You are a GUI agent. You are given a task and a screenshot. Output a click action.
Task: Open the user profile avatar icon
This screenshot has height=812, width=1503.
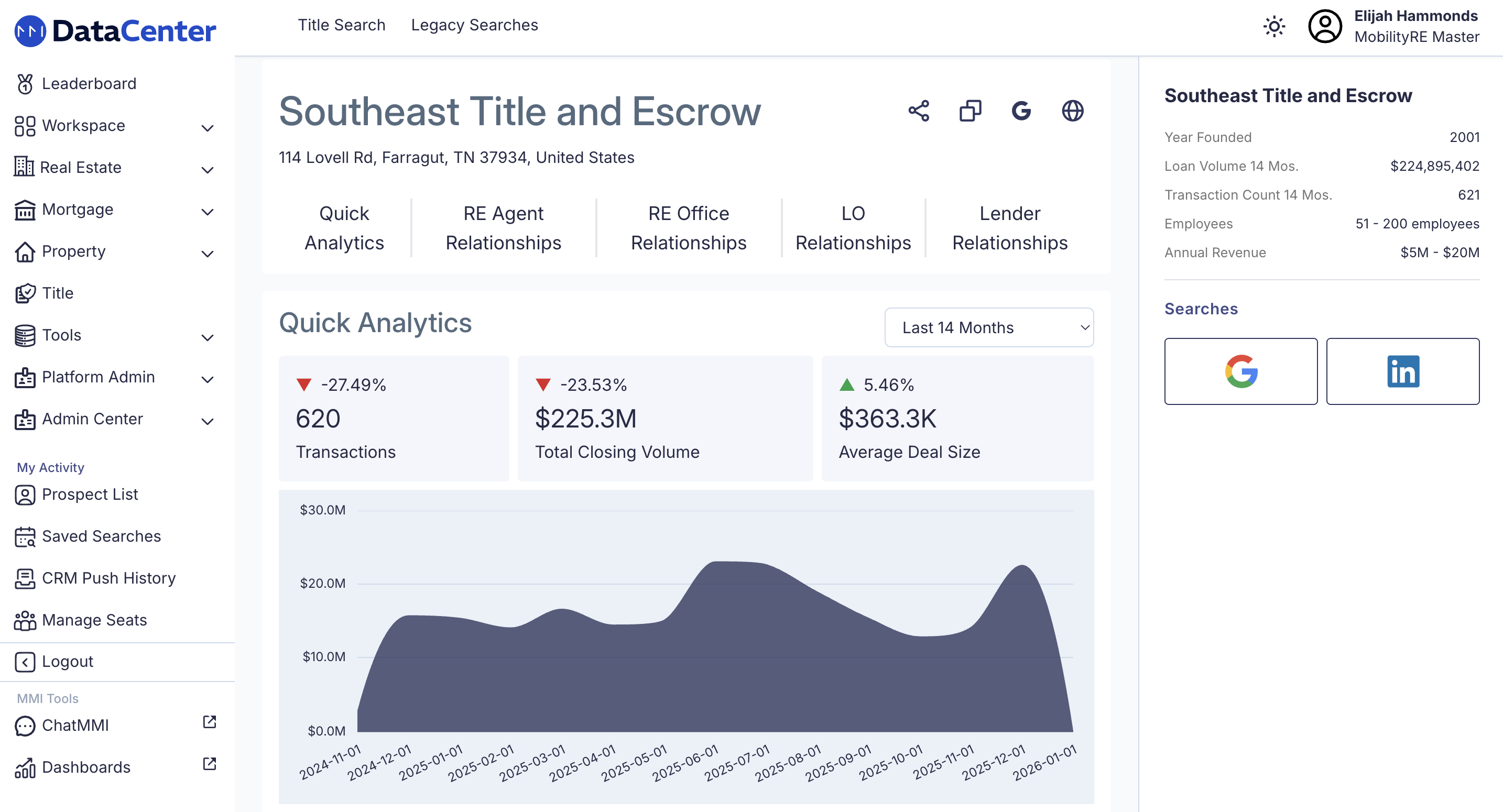pyautogui.click(x=1325, y=26)
